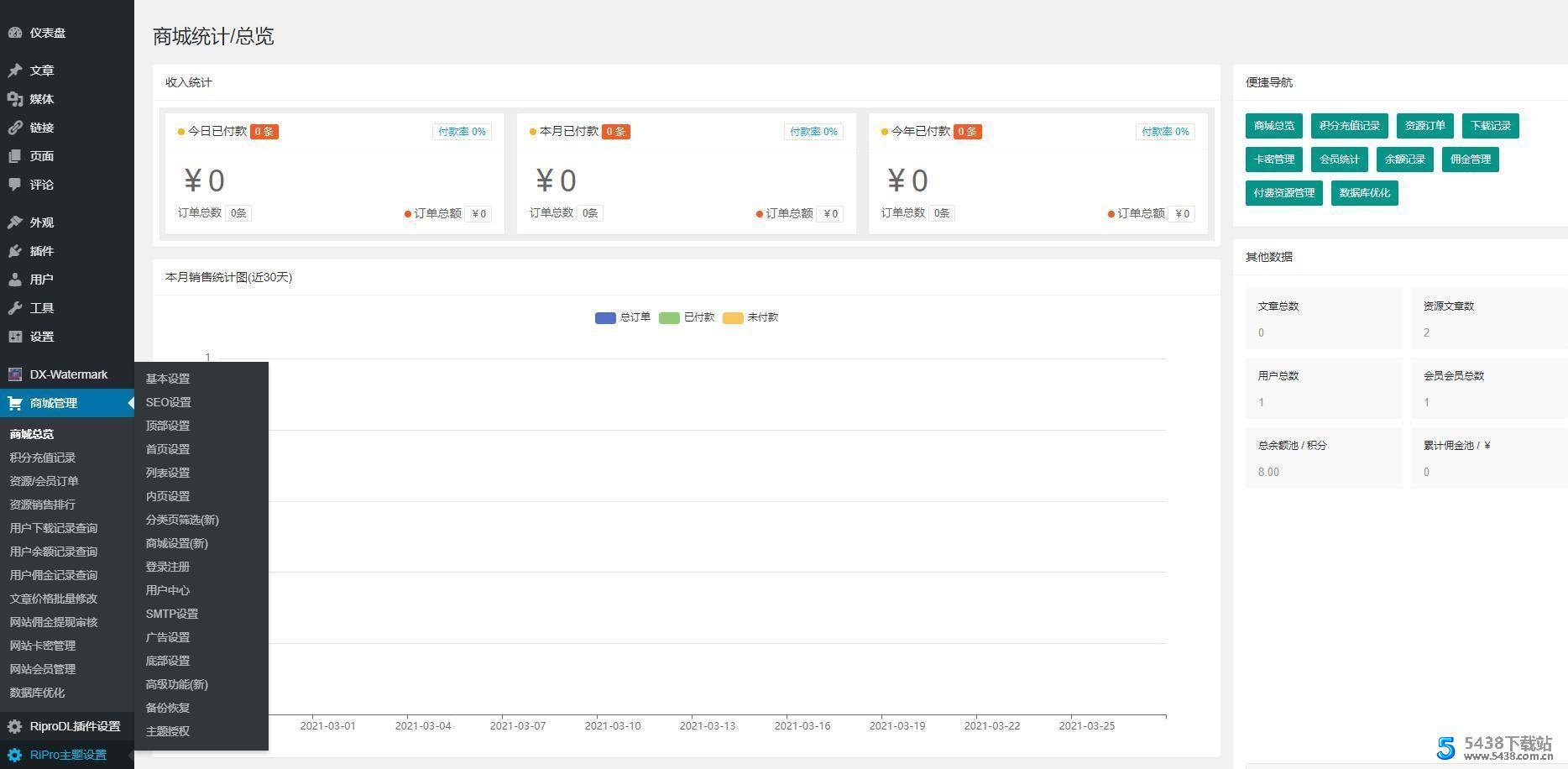Open the 卡密管理 quick nav button
1568x769 pixels.
1273,160
